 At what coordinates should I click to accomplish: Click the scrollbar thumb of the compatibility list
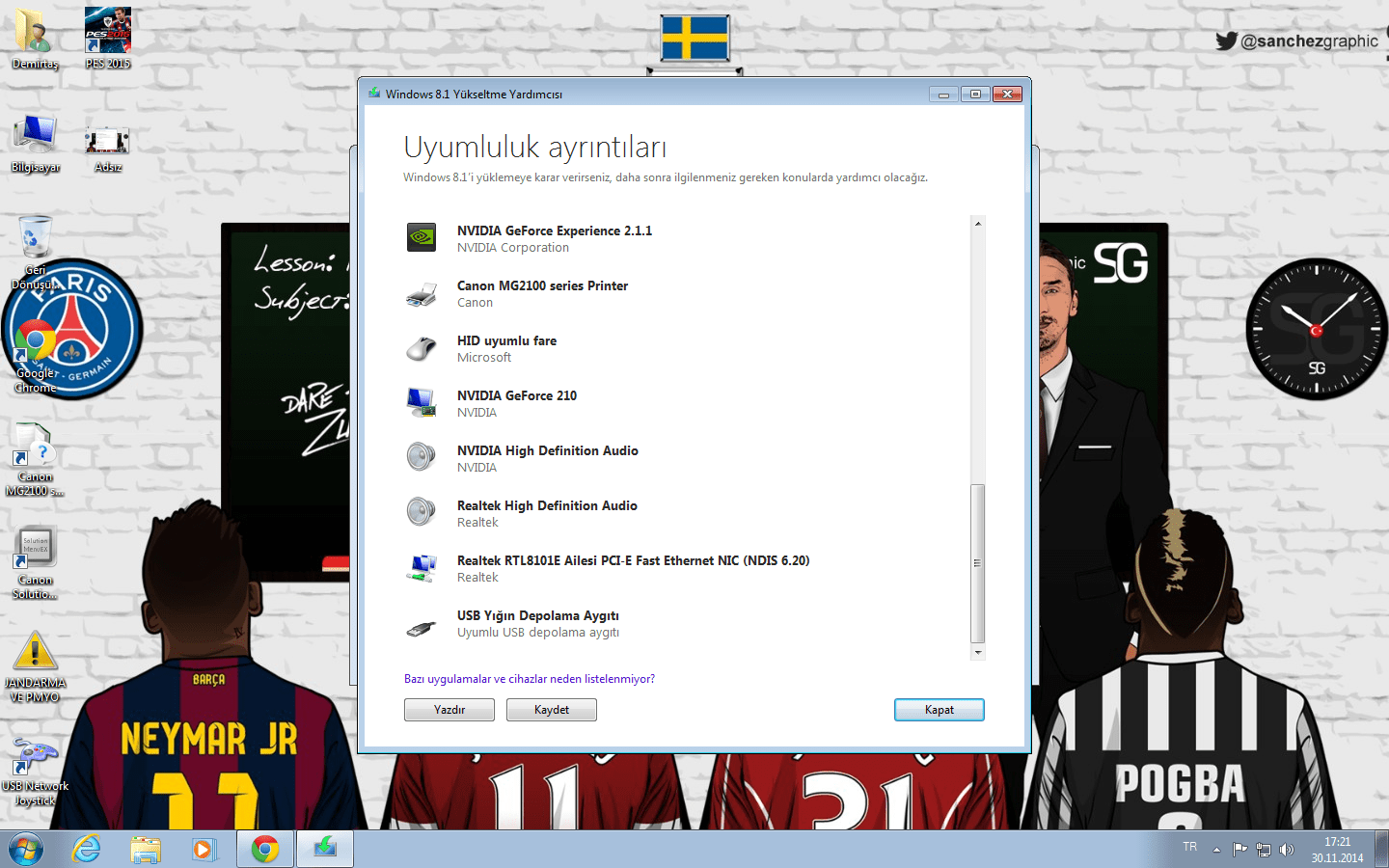[978, 563]
